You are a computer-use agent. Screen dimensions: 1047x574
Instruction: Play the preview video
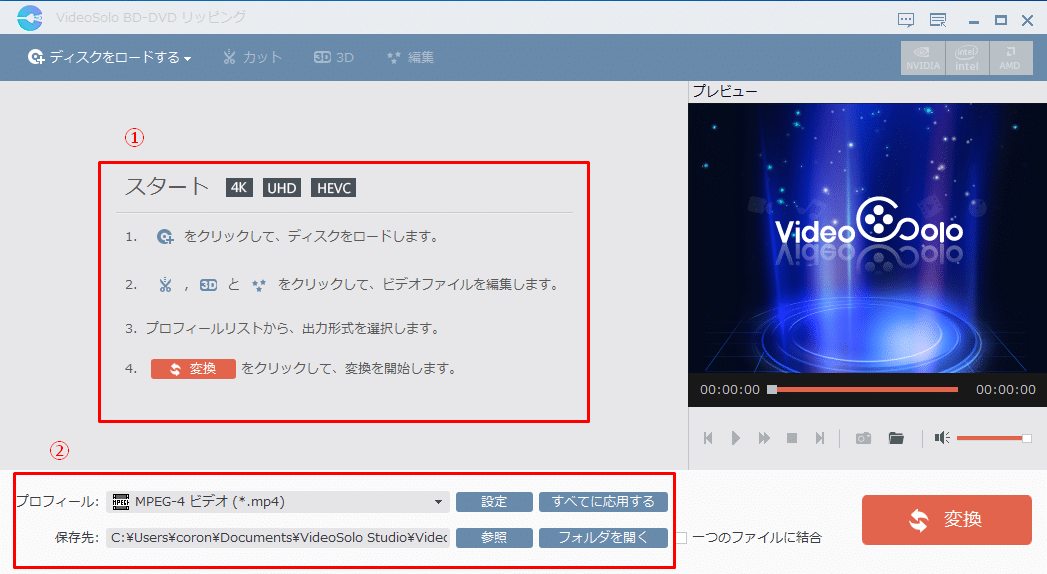coord(735,438)
